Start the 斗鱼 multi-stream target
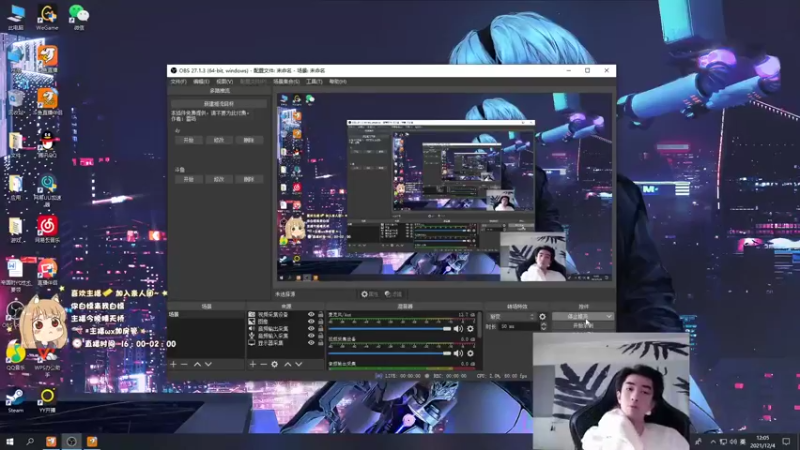This screenshot has width=800, height=450. click(x=188, y=179)
